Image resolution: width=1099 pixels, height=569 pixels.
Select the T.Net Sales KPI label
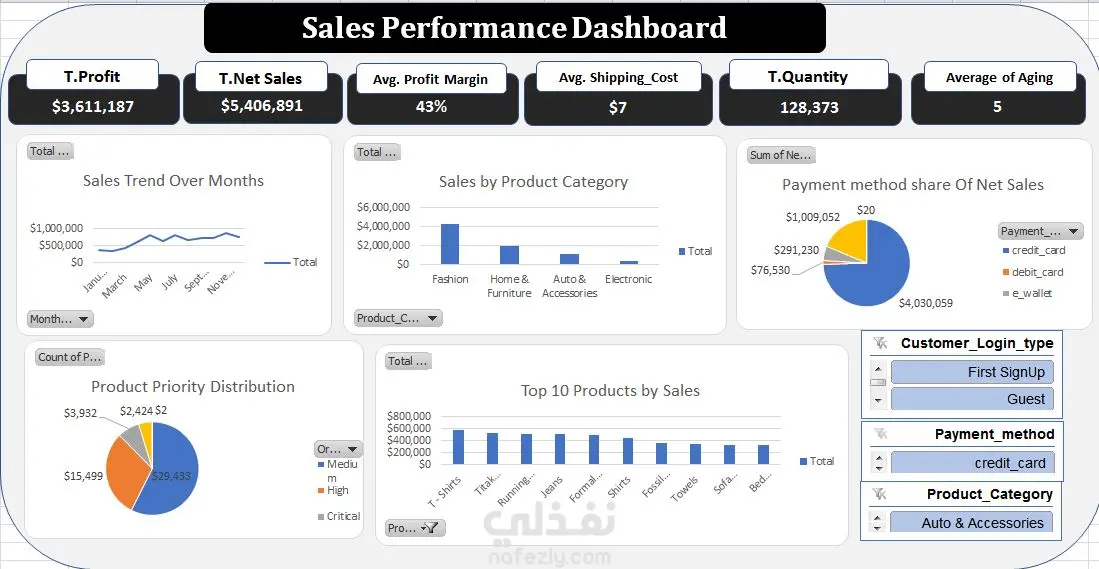(x=261, y=78)
